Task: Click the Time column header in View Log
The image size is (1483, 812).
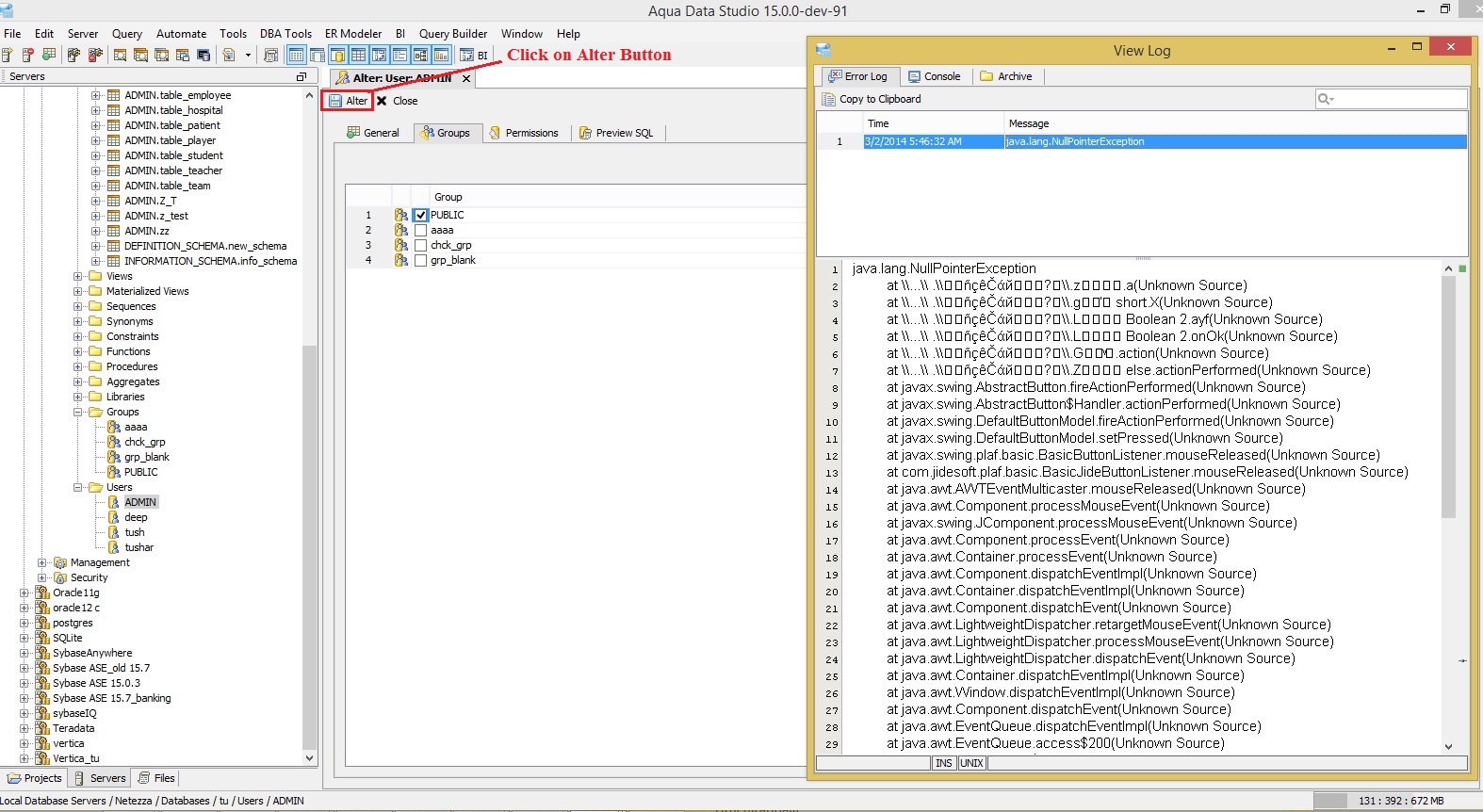Action: coord(934,123)
